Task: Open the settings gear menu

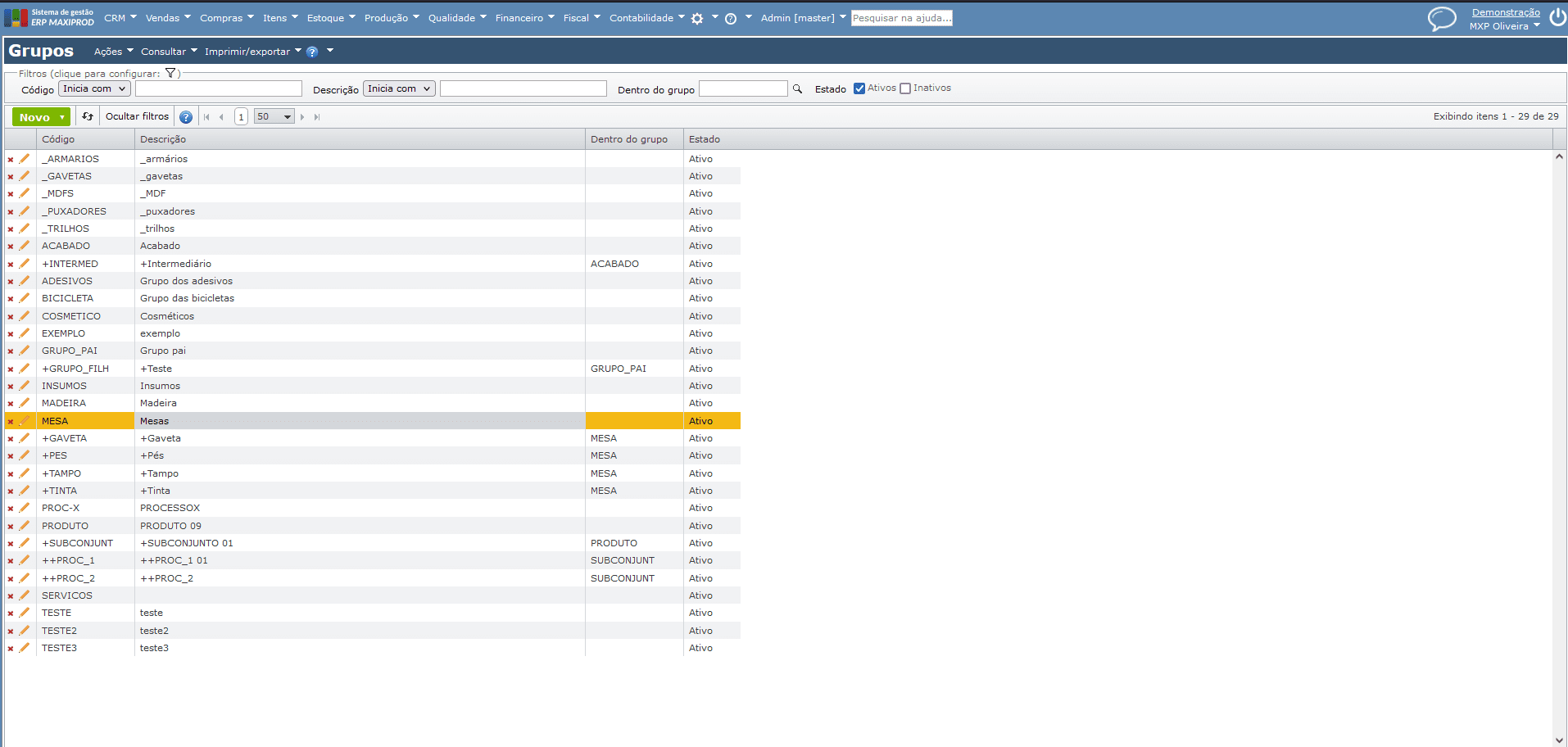Action: [697, 18]
